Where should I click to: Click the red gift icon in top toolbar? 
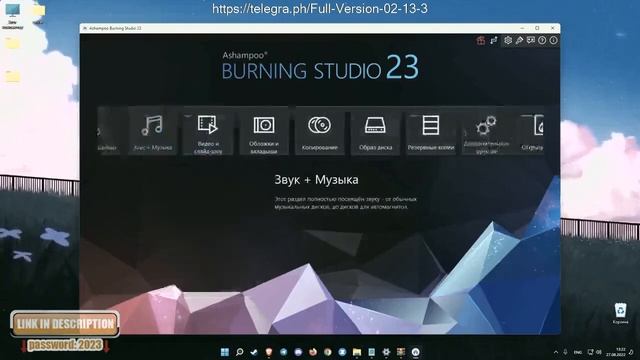tap(481, 40)
